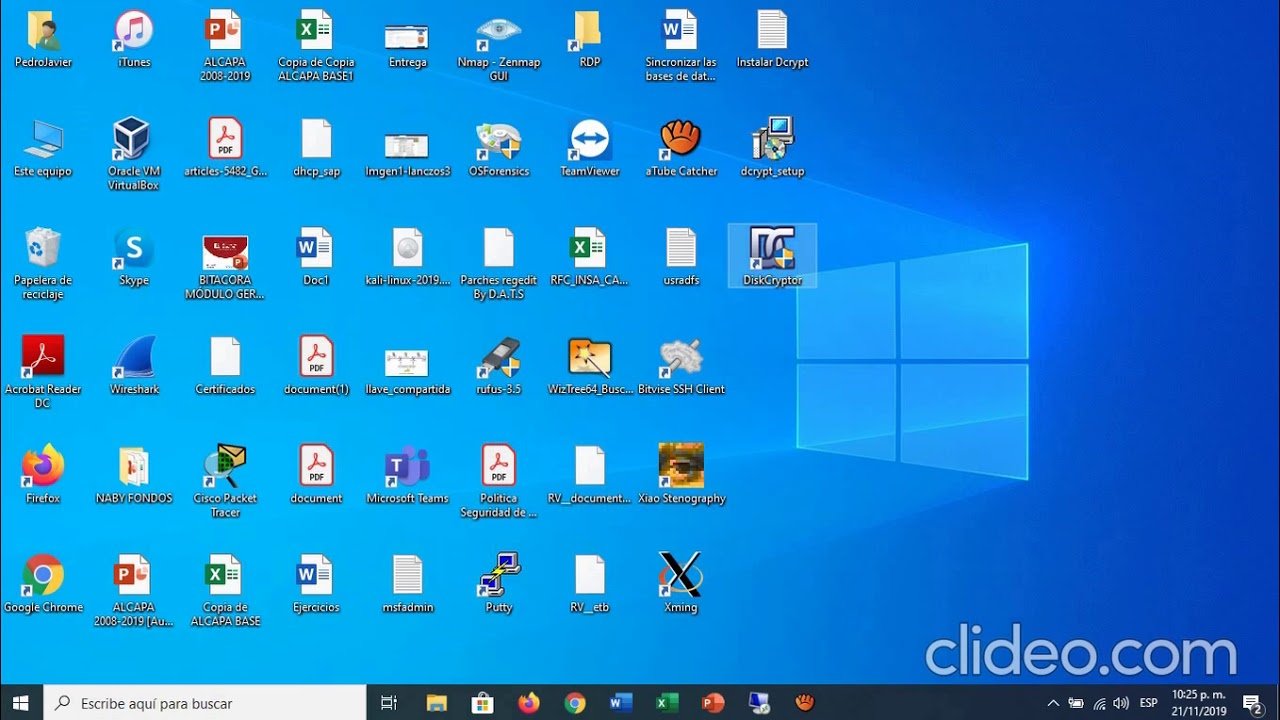Click the dhcp_sap file icon
The image size is (1280, 720).
coord(316,147)
